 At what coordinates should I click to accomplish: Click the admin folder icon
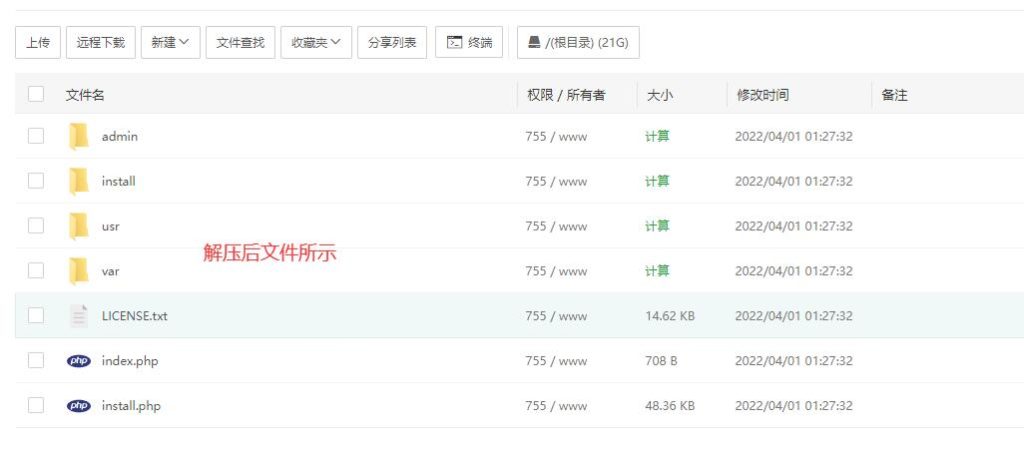79,136
